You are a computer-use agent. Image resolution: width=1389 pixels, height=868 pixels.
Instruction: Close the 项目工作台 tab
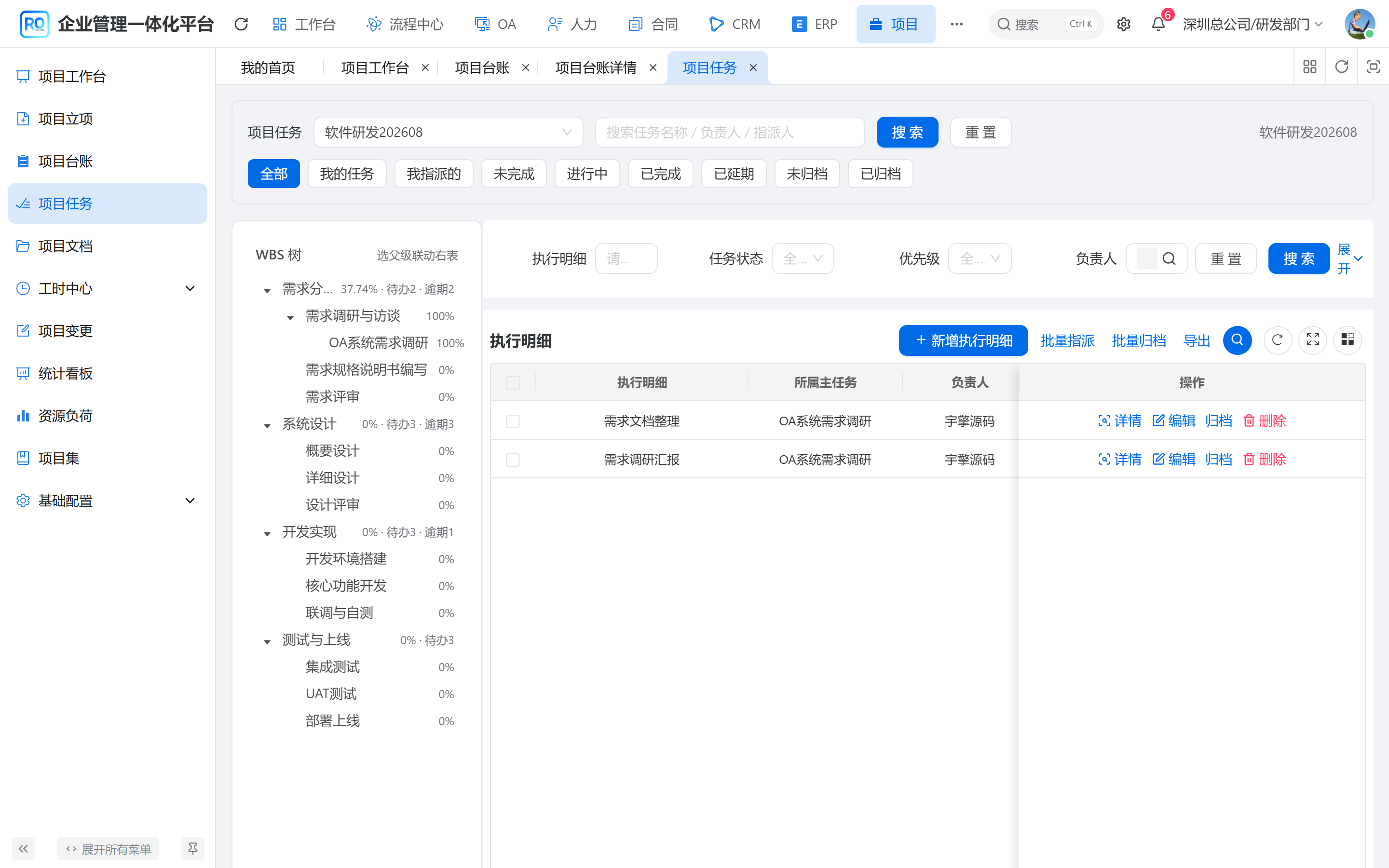tap(425, 68)
